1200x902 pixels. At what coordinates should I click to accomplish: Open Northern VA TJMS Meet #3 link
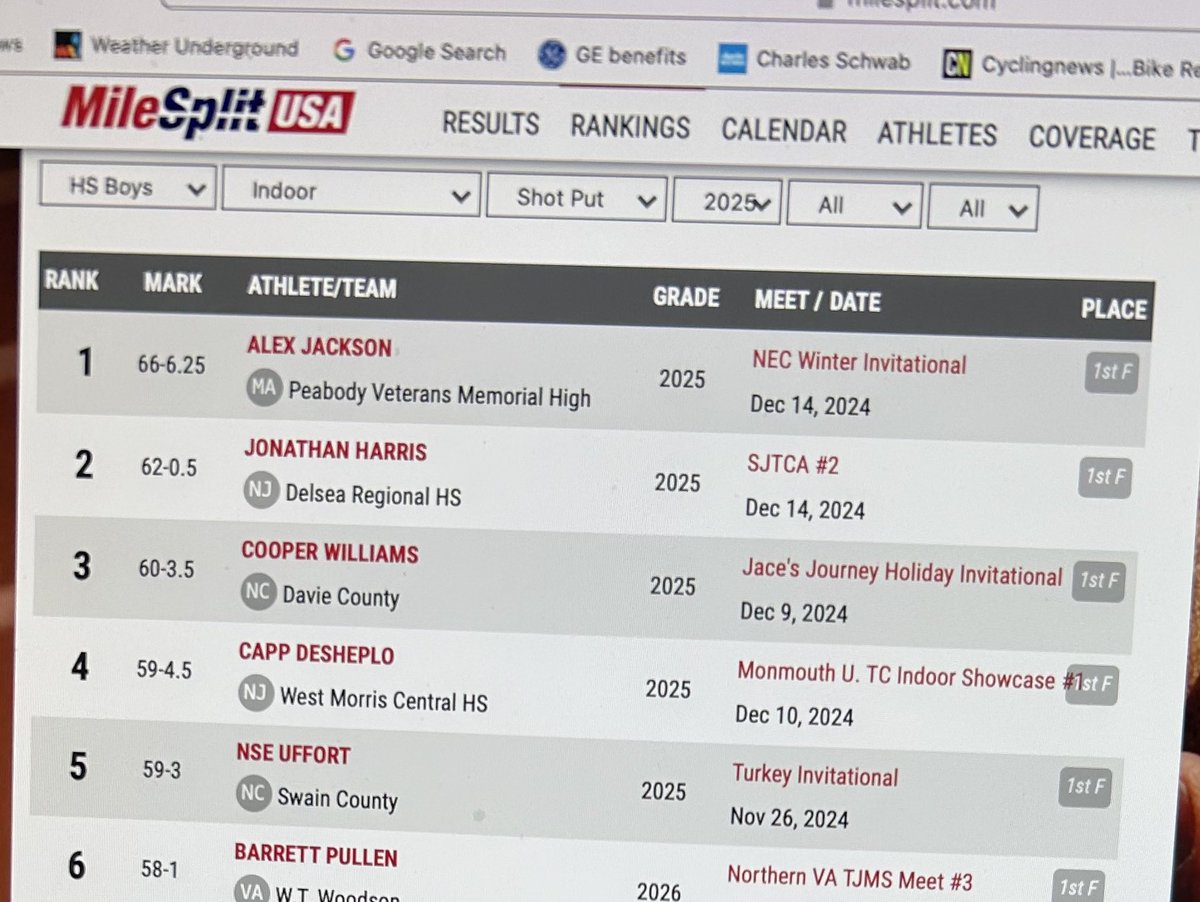(849, 879)
